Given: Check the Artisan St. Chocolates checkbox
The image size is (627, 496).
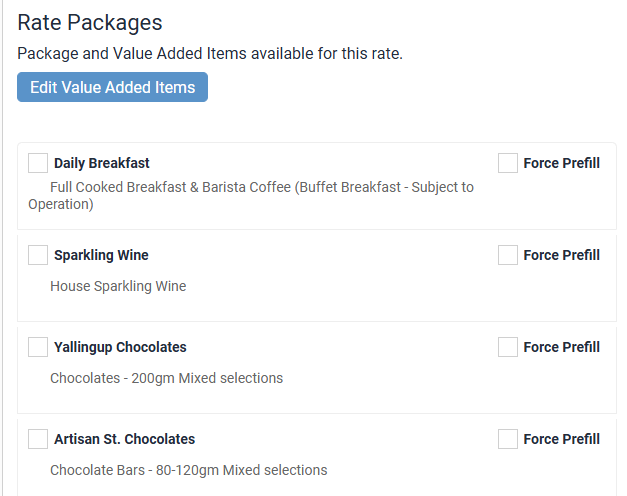Looking at the screenshot, I should [x=38, y=439].
